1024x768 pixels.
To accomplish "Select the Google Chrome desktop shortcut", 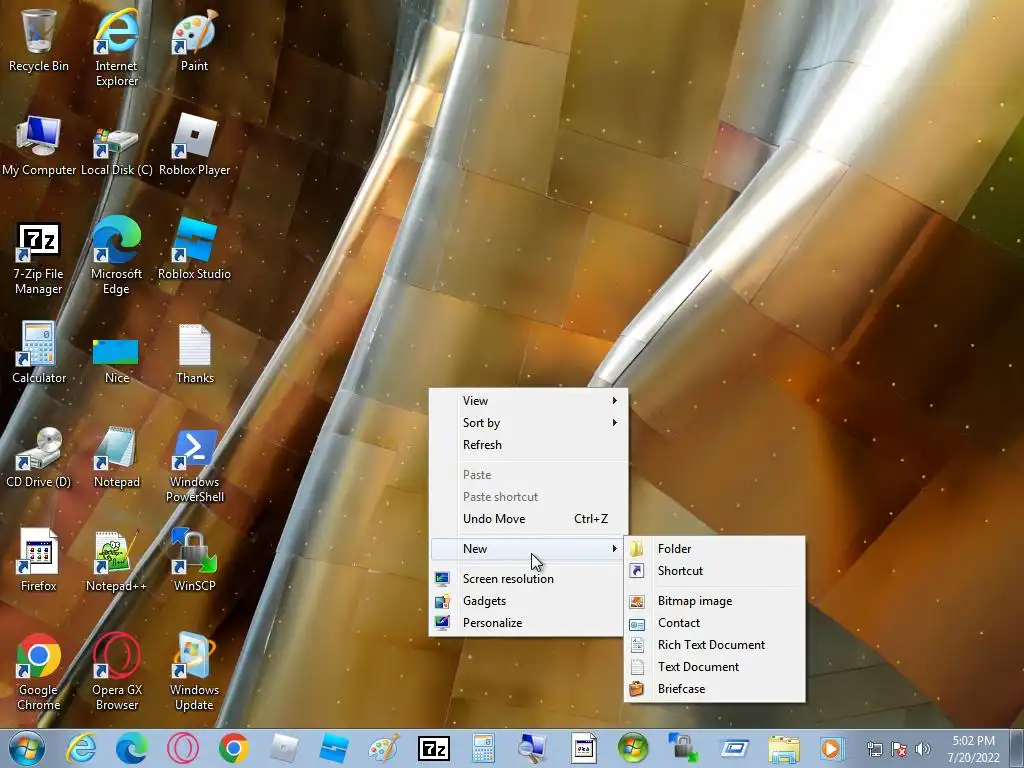I will (x=39, y=673).
